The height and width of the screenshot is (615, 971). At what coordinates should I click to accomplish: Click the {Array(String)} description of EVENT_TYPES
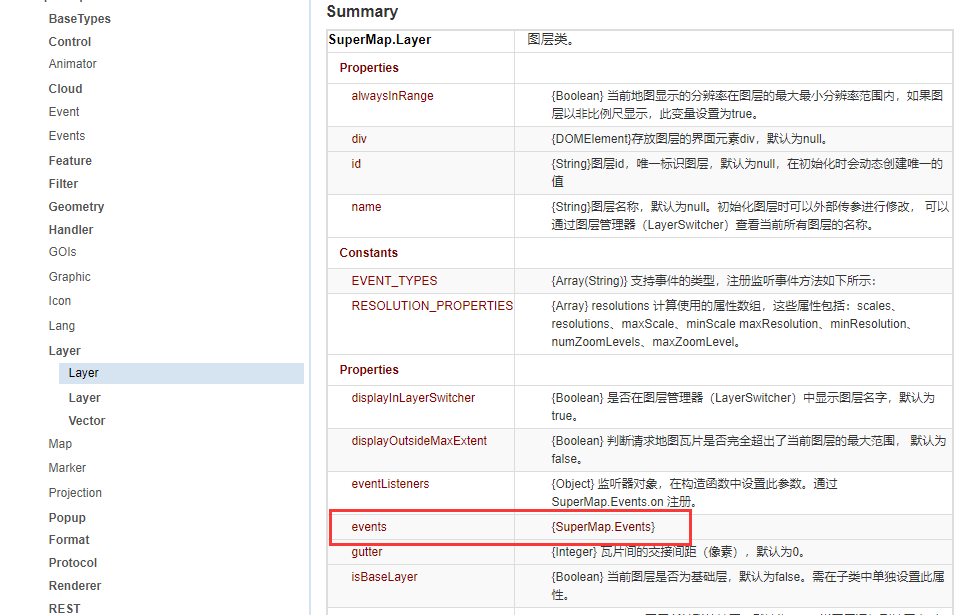713,281
